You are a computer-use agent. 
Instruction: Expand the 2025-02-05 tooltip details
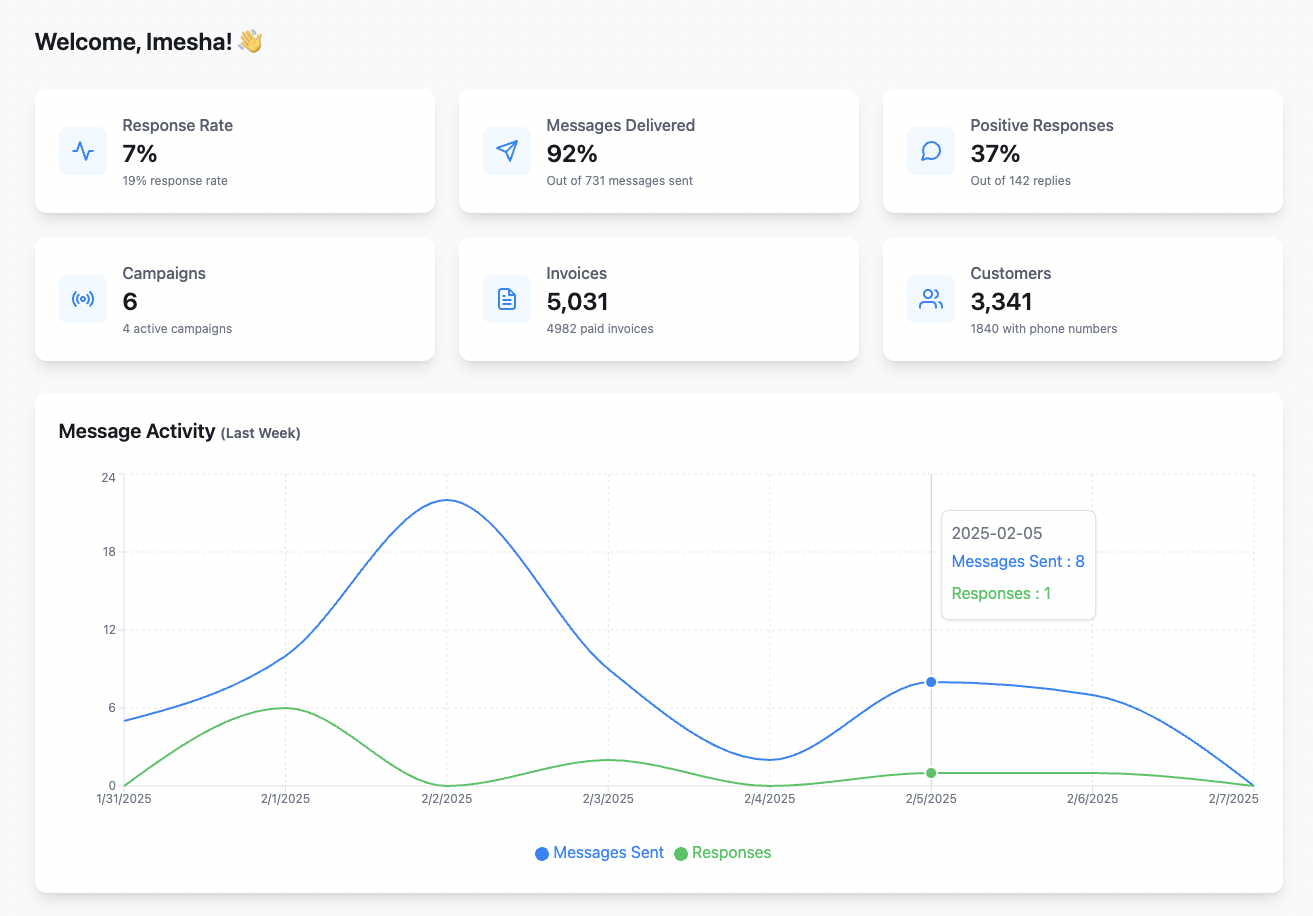[1018, 565]
